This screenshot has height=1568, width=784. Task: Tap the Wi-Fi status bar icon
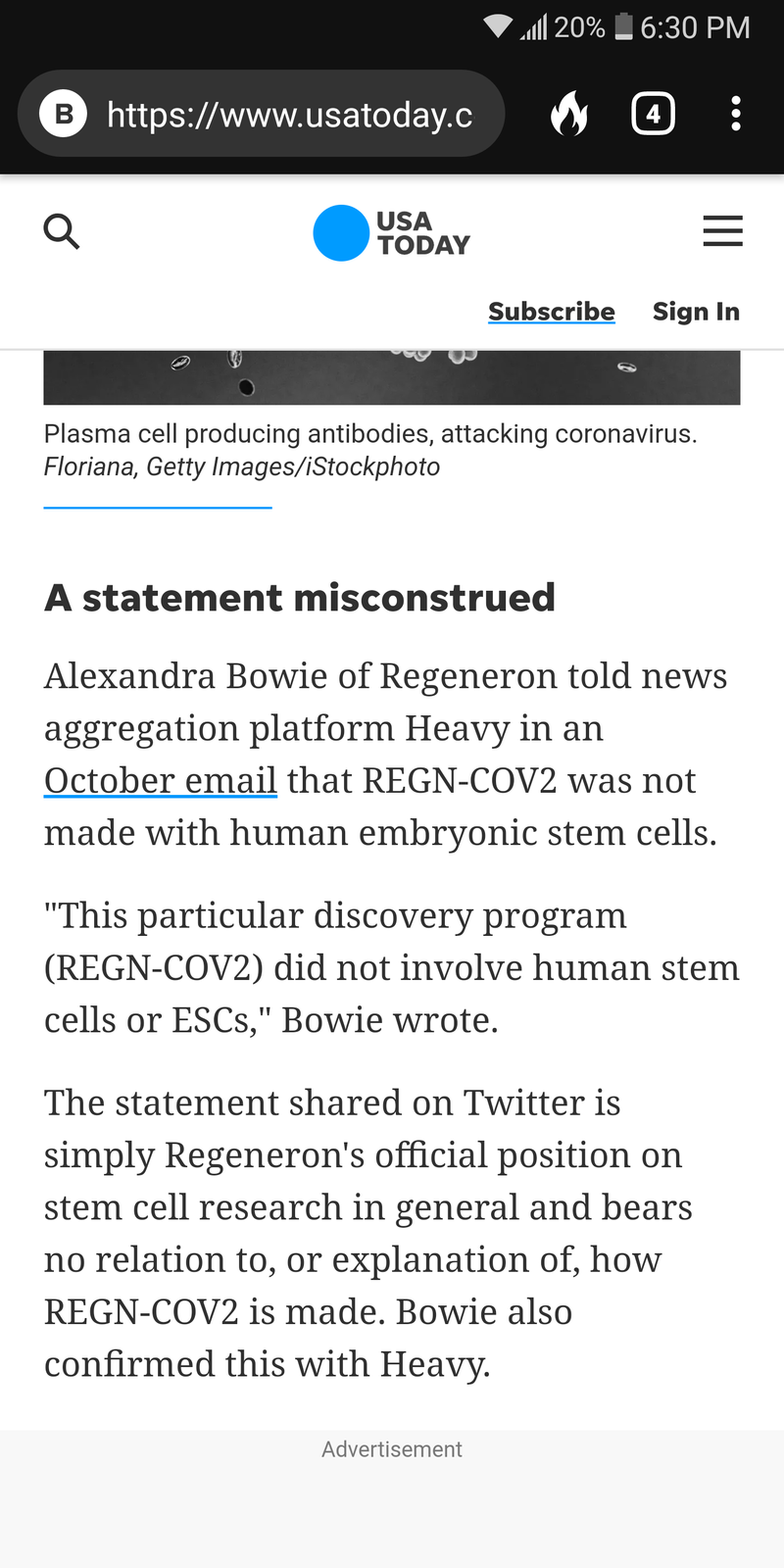[498, 26]
